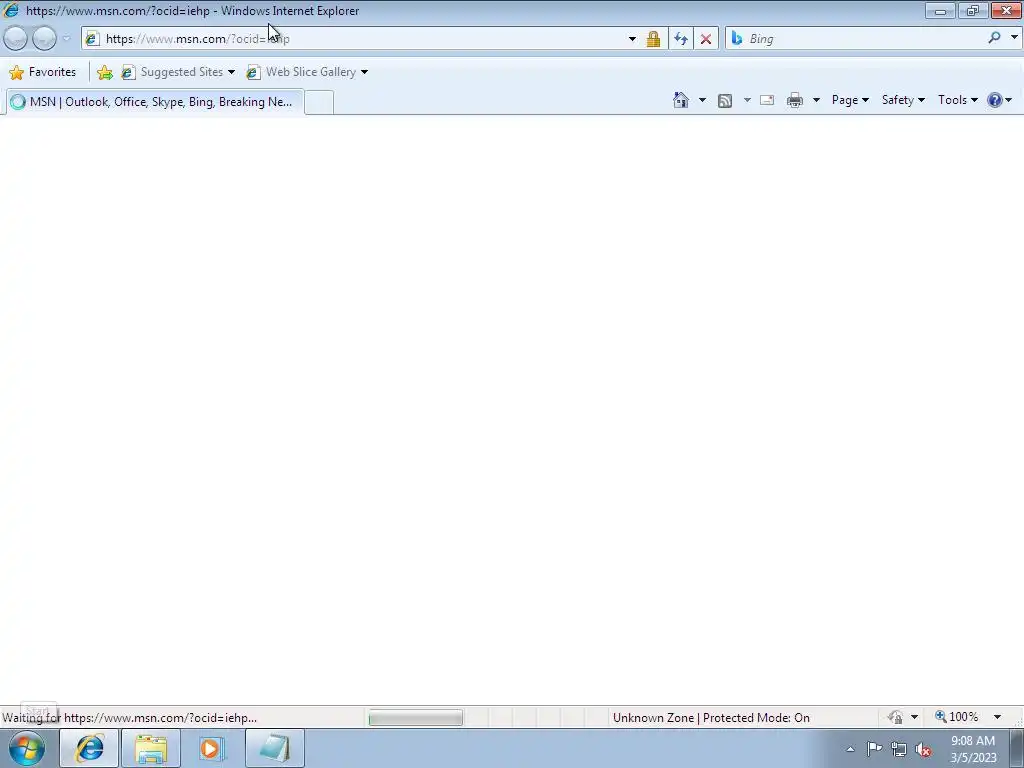Click the IE page icon in address bar

pyautogui.click(x=92, y=39)
